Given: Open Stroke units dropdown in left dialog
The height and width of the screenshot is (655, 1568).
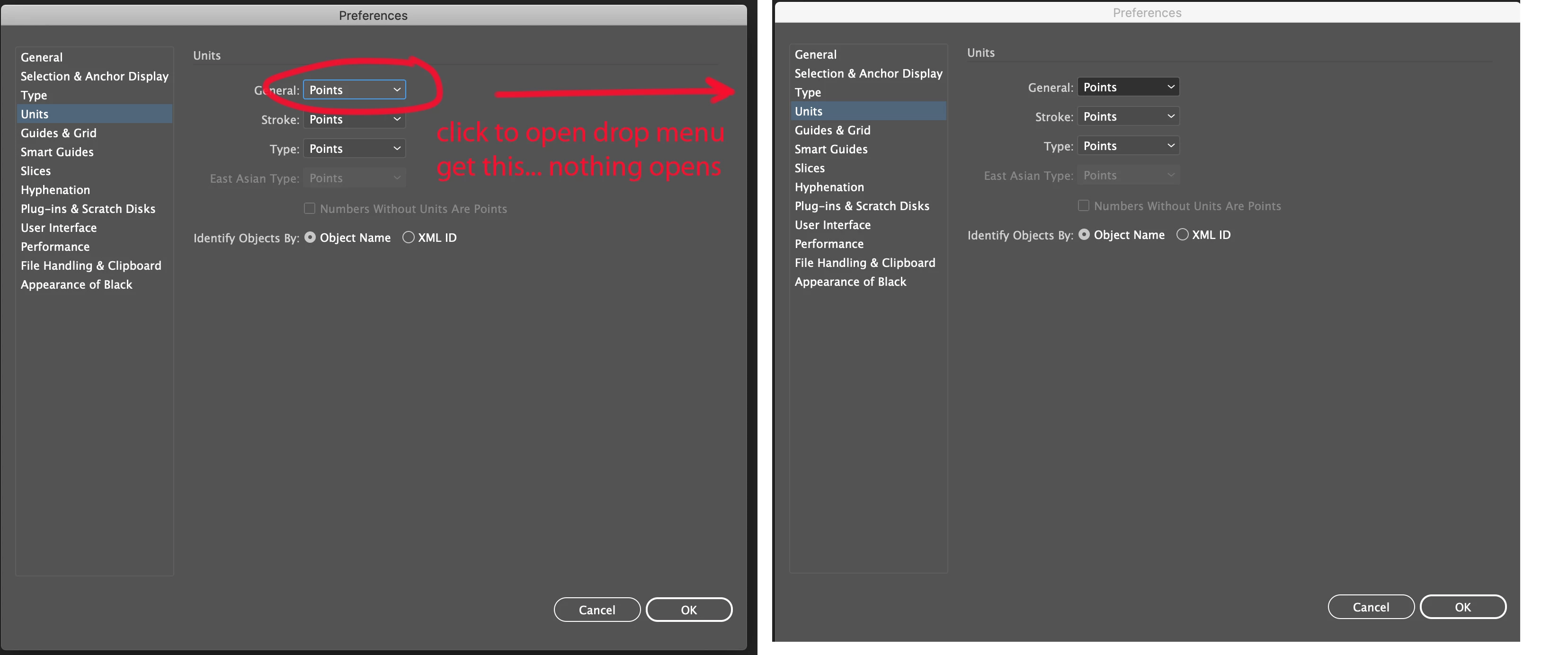Looking at the screenshot, I should (x=354, y=119).
